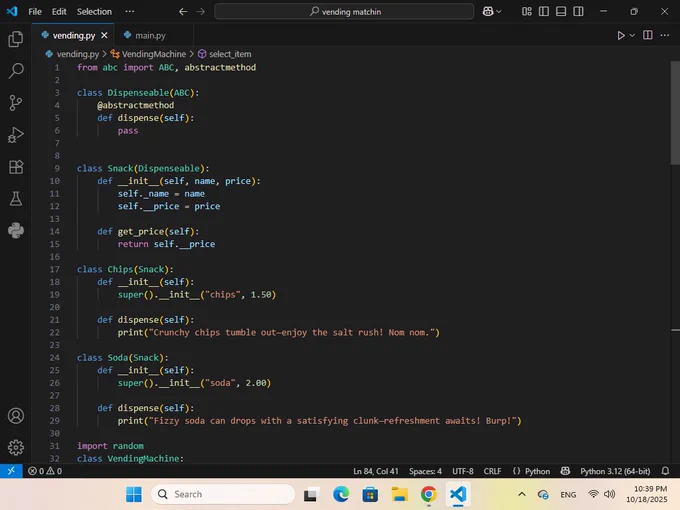Screen dimensions: 680x510
Task: Expand the hidden menu items ellipsis
Action: (130, 11)
